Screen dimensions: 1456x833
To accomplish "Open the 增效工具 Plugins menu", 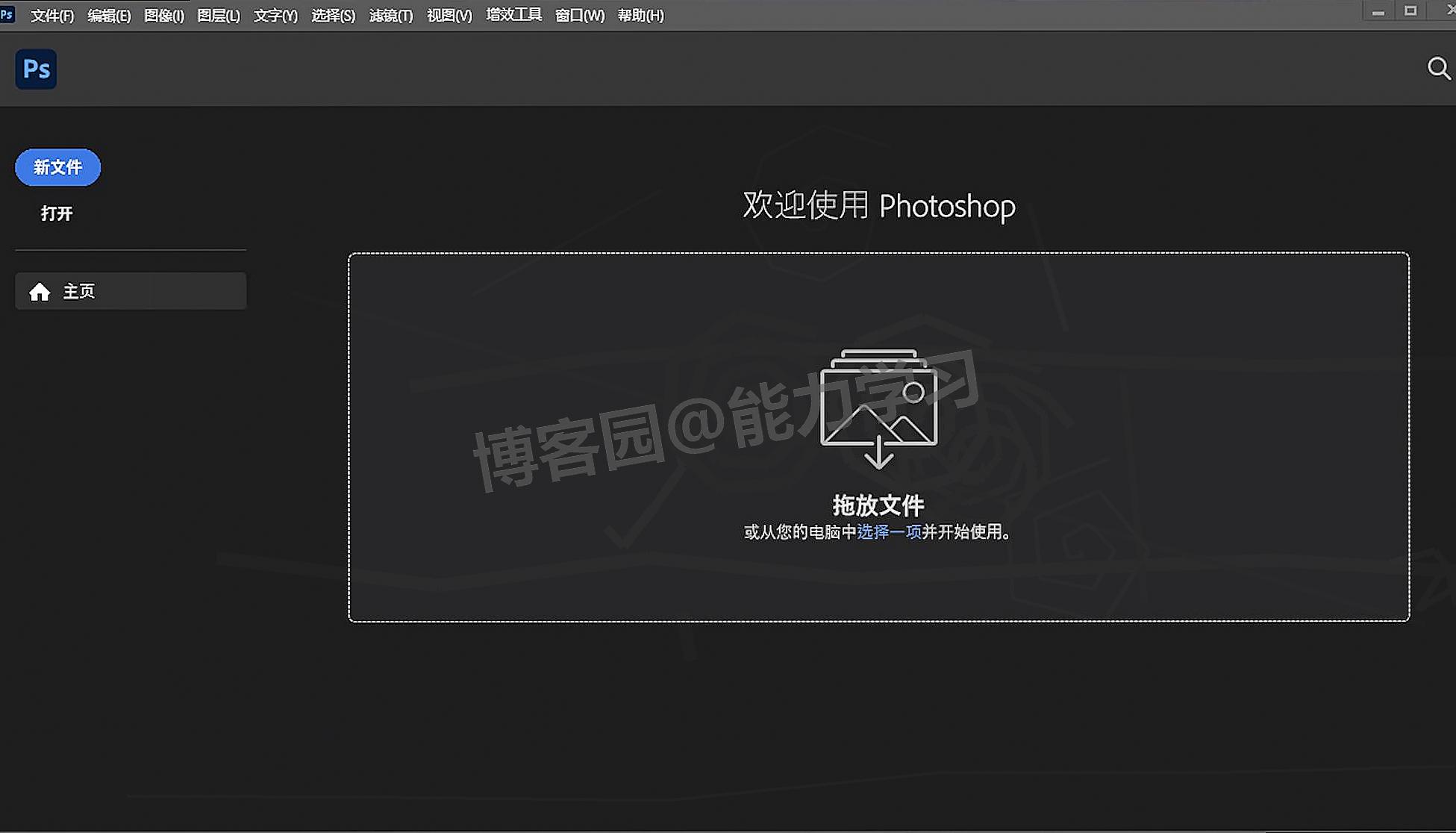I will tap(513, 15).
